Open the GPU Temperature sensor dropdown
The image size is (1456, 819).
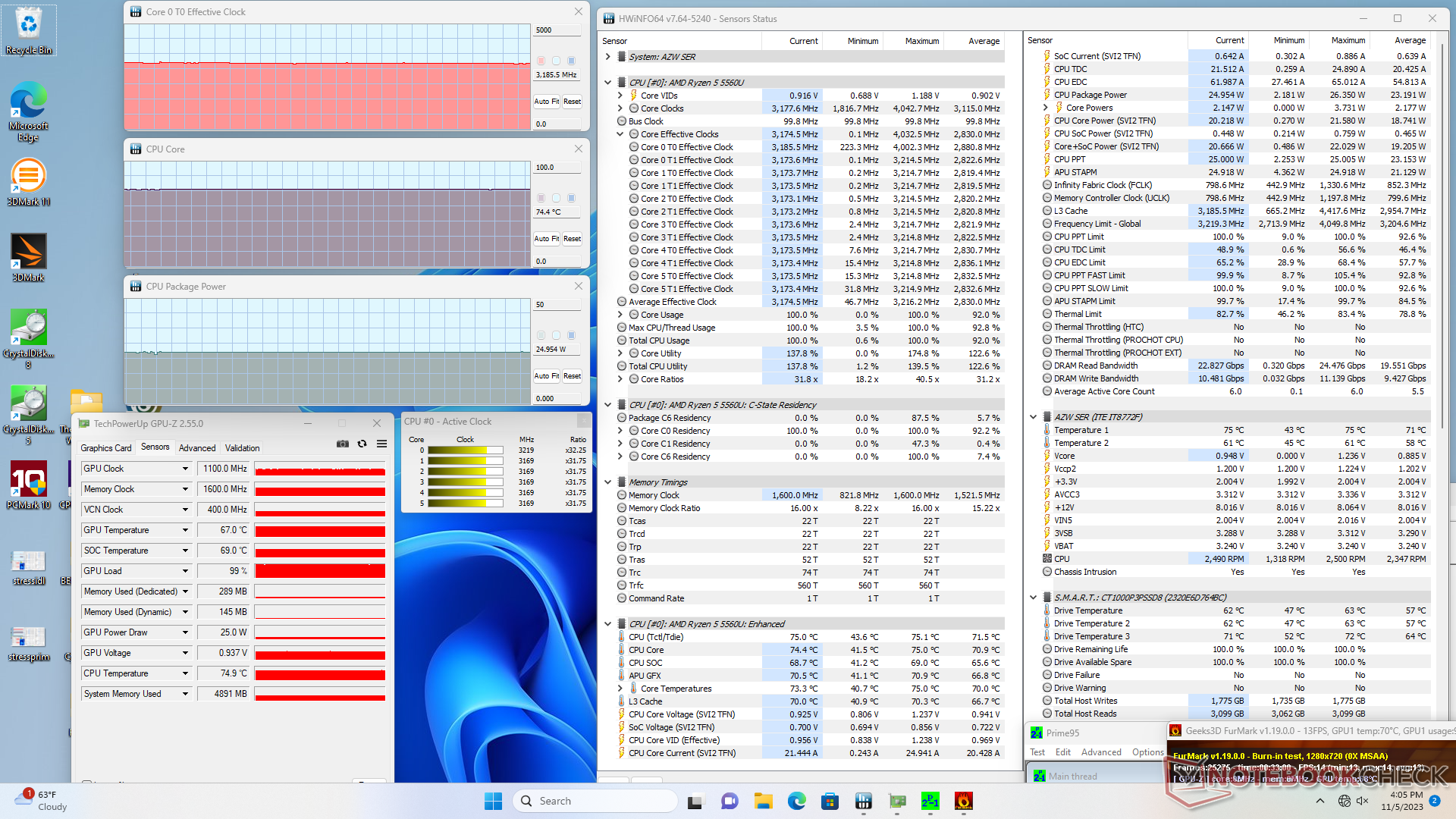[x=185, y=530]
